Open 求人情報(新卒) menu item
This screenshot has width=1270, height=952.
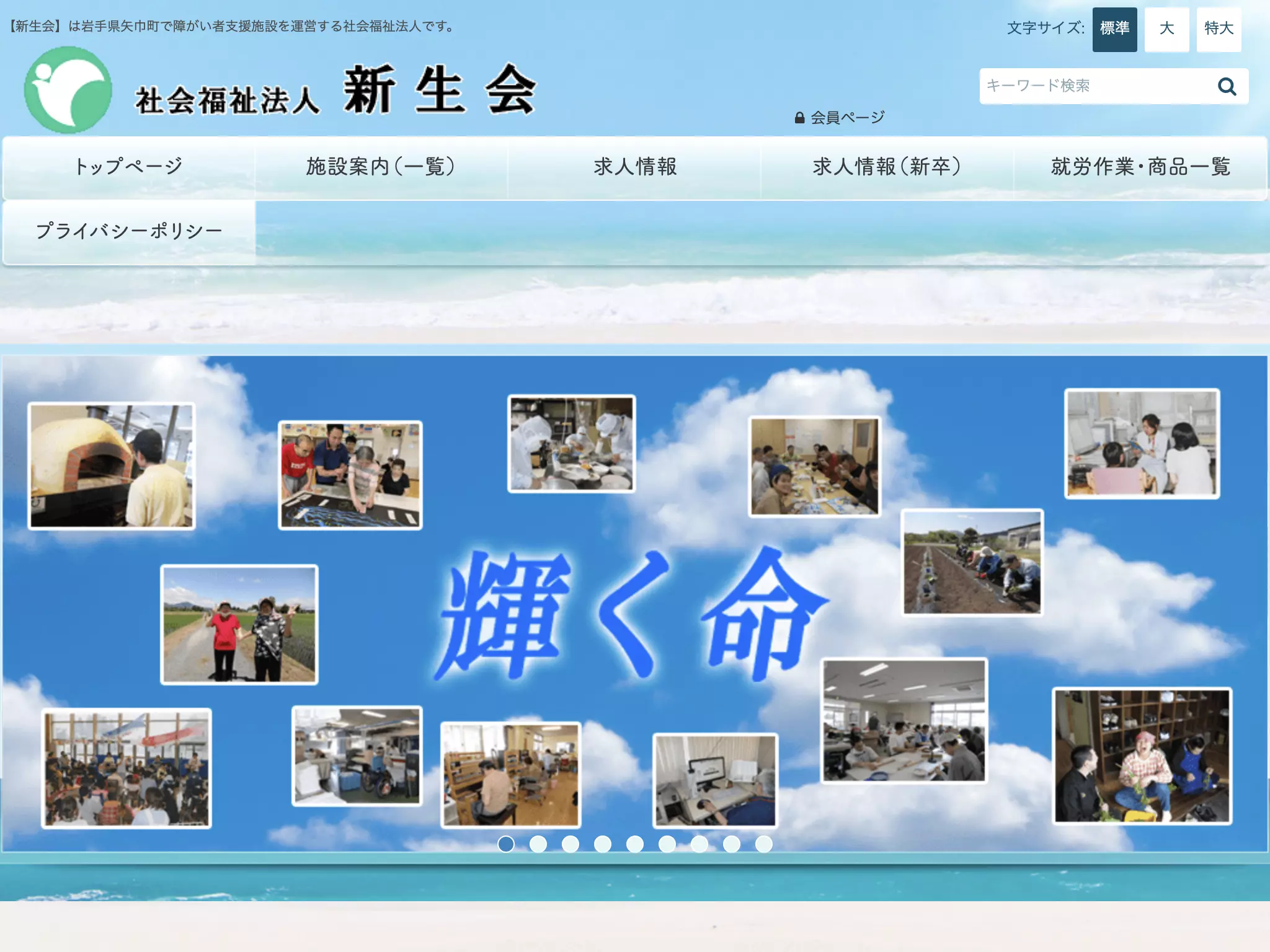point(887,167)
